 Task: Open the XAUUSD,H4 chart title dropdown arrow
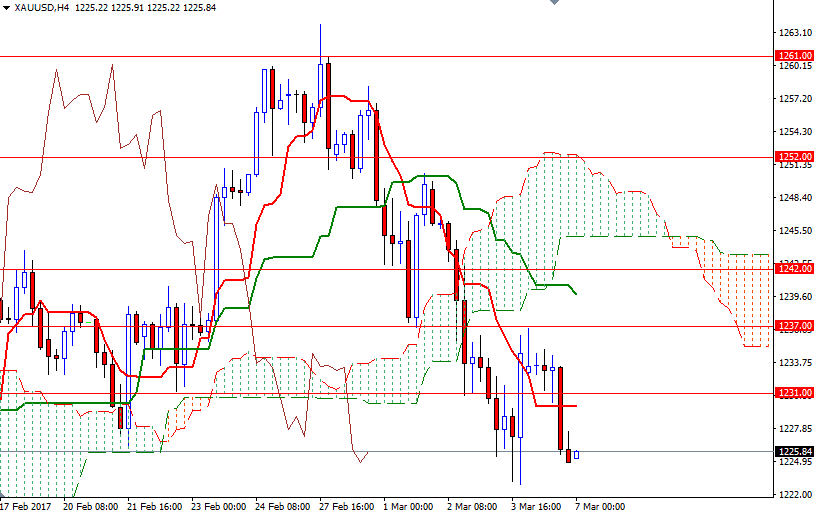[x=6, y=8]
